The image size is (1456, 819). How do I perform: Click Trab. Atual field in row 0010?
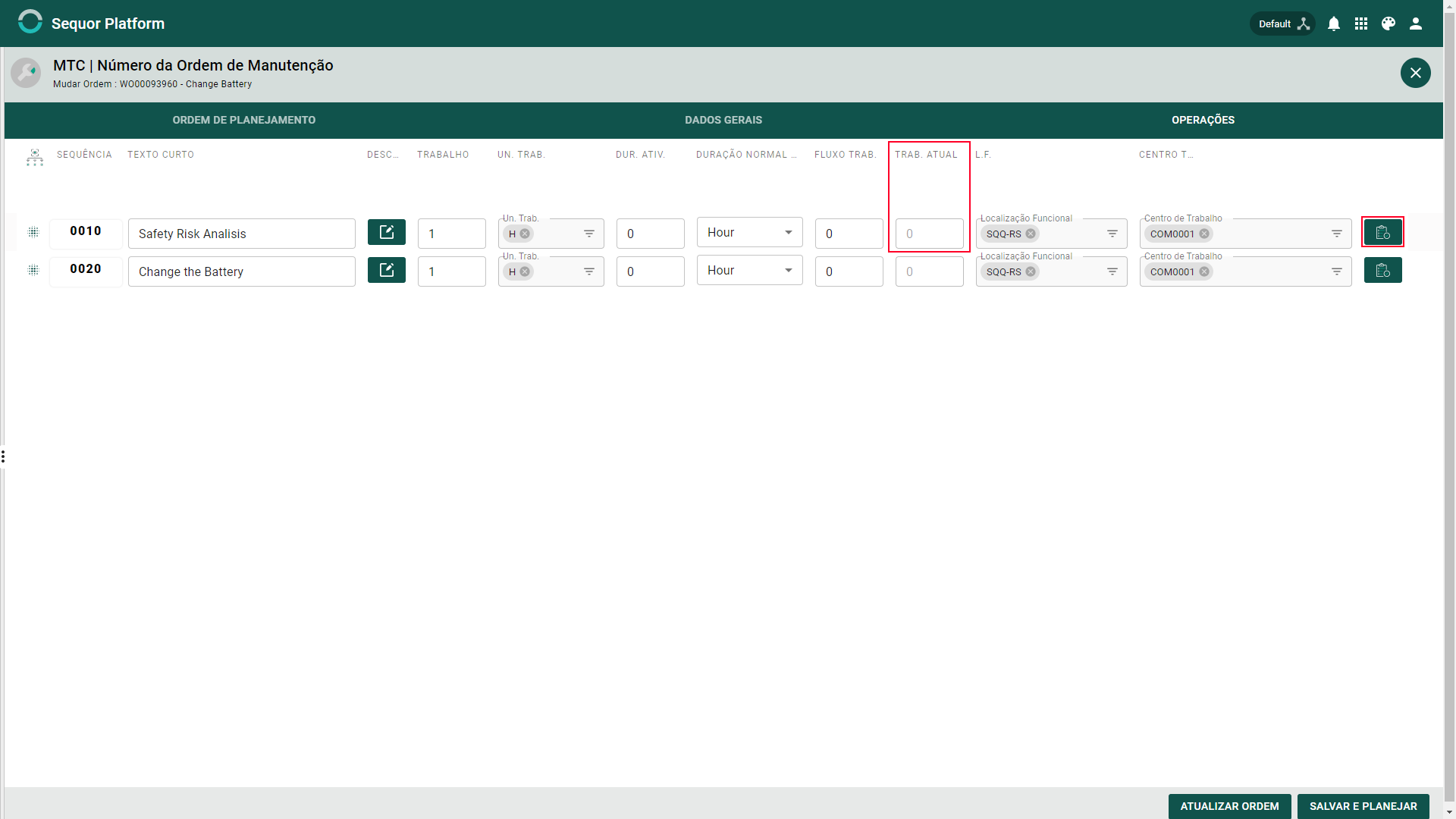pos(930,234)
